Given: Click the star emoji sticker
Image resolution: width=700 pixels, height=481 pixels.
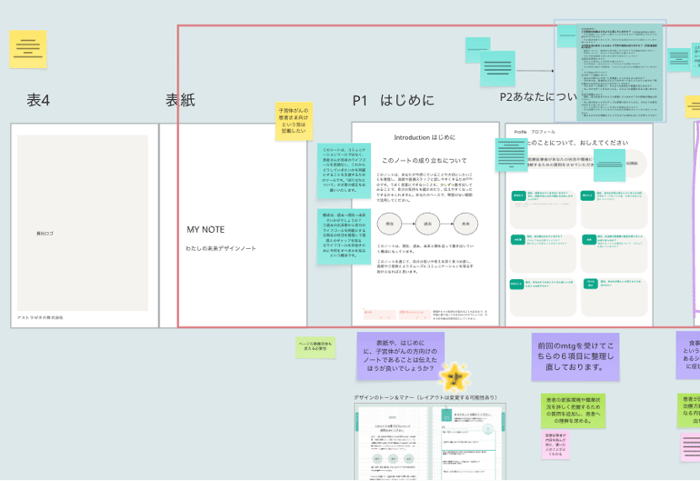Looking at the screenshot, I should pyautogui.click(x=455, y=376).
